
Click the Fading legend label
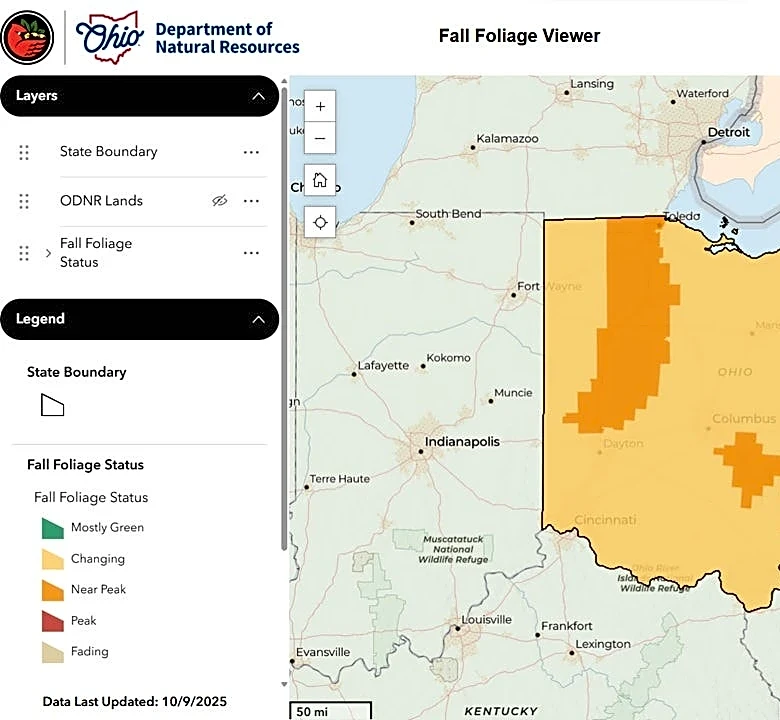tap(90, 651)
